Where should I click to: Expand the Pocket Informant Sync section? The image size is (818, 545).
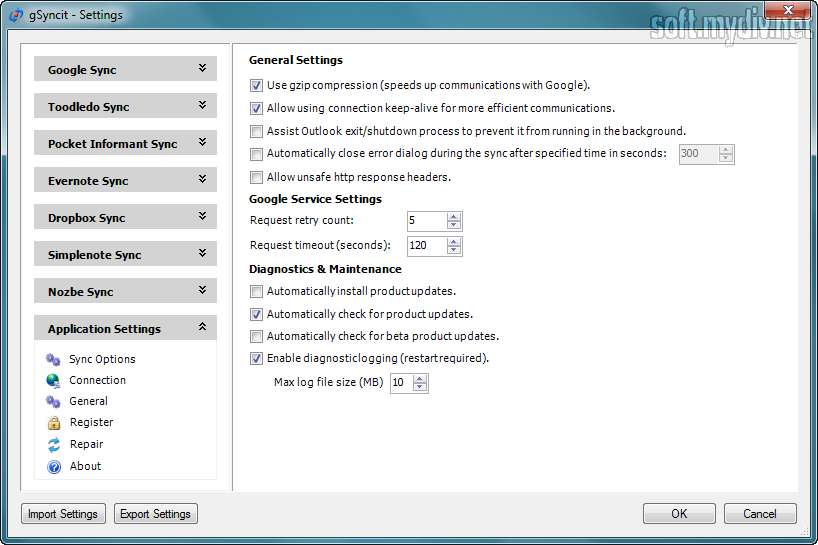(x=125, y=143)
